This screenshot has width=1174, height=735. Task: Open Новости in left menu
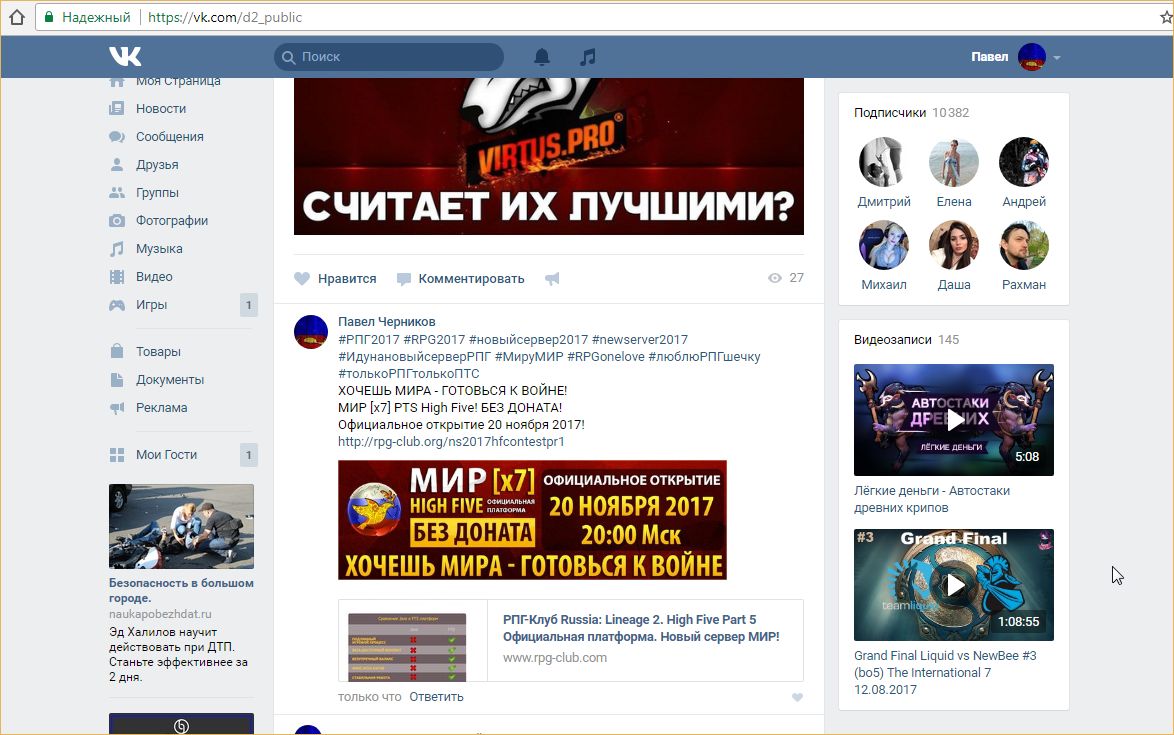161,109
